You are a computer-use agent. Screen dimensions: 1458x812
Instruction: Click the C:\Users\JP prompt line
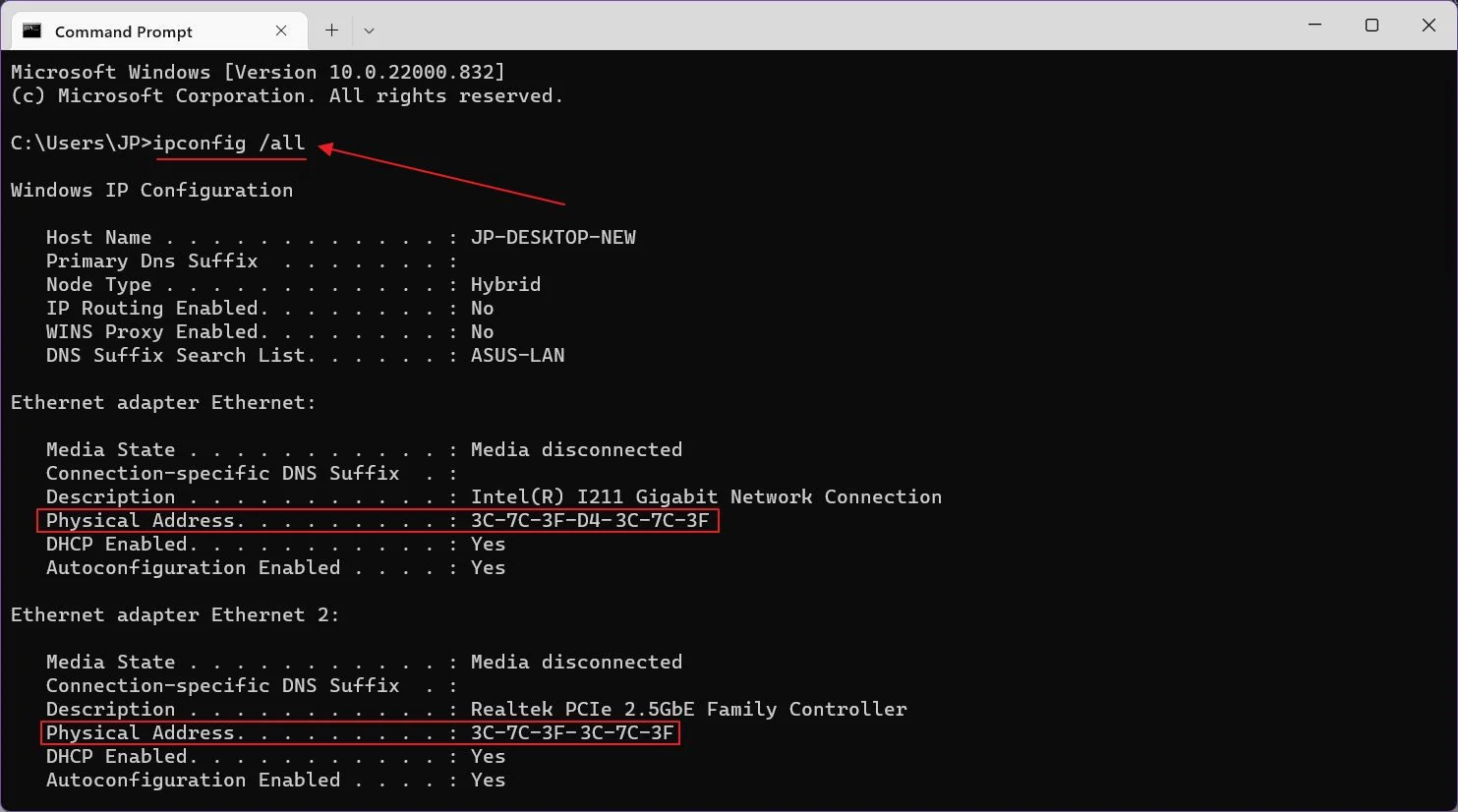[79, 143]
